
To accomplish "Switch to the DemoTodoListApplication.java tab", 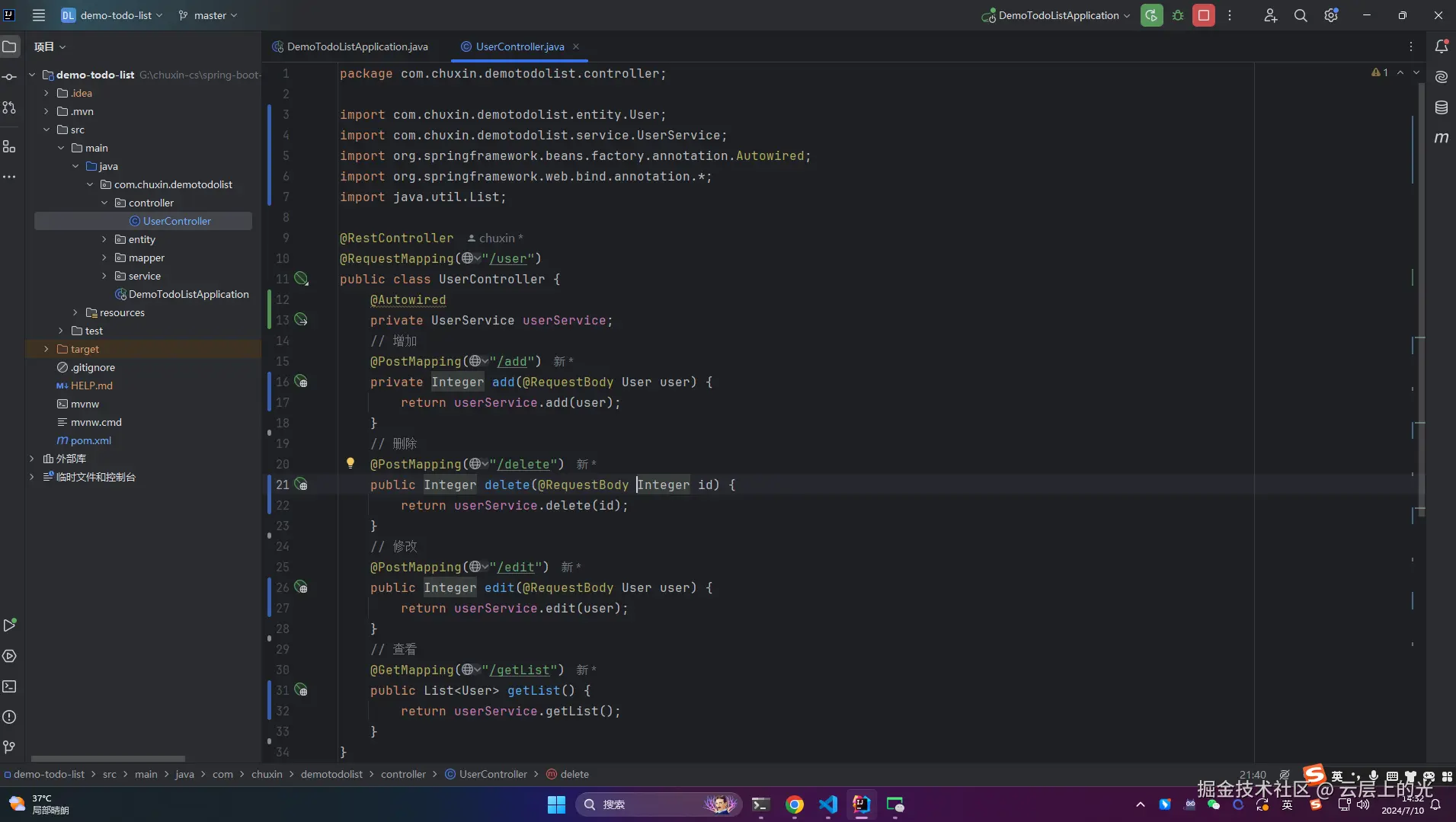I will 350,46.
